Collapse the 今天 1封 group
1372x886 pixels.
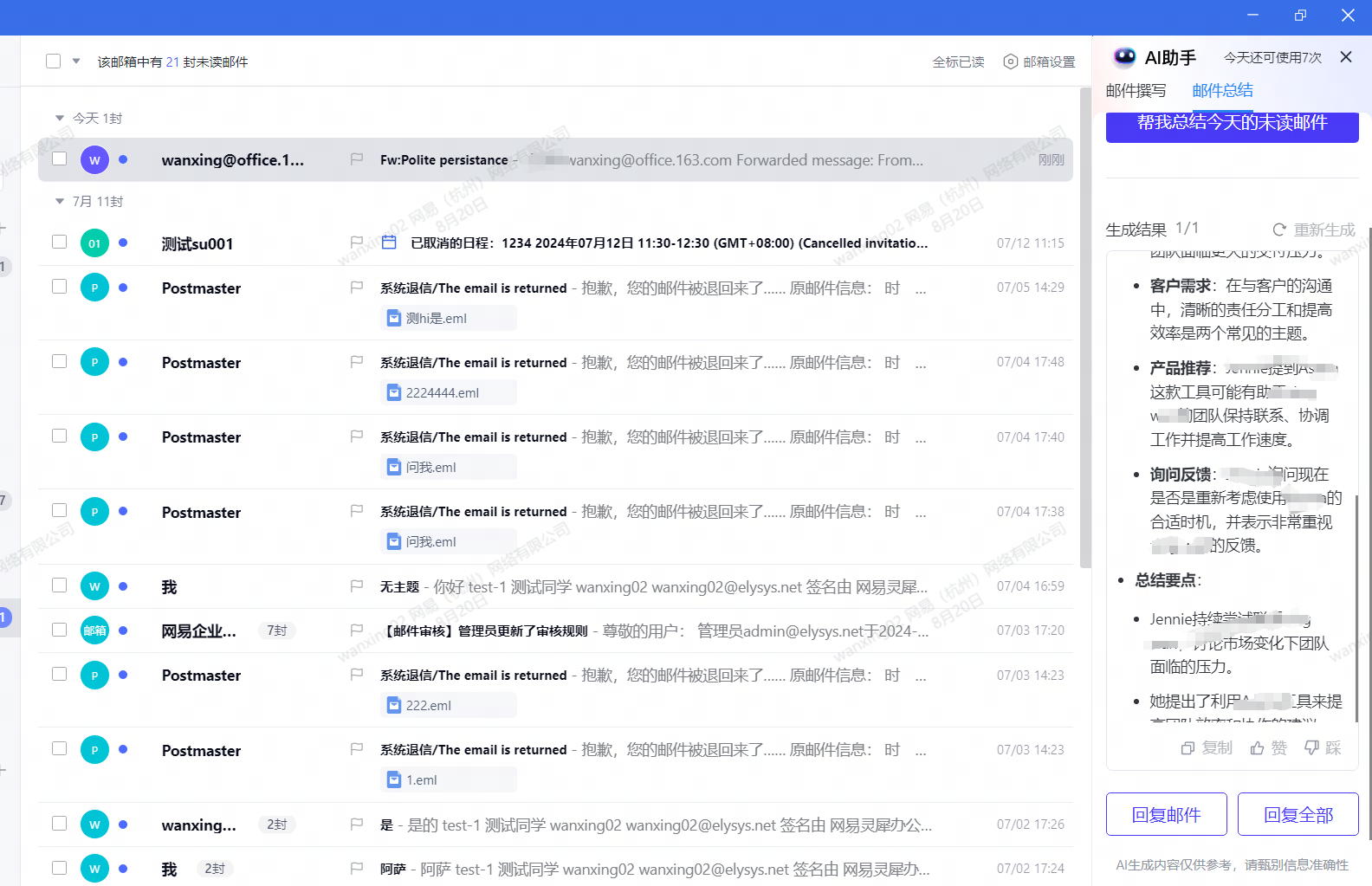60,118
